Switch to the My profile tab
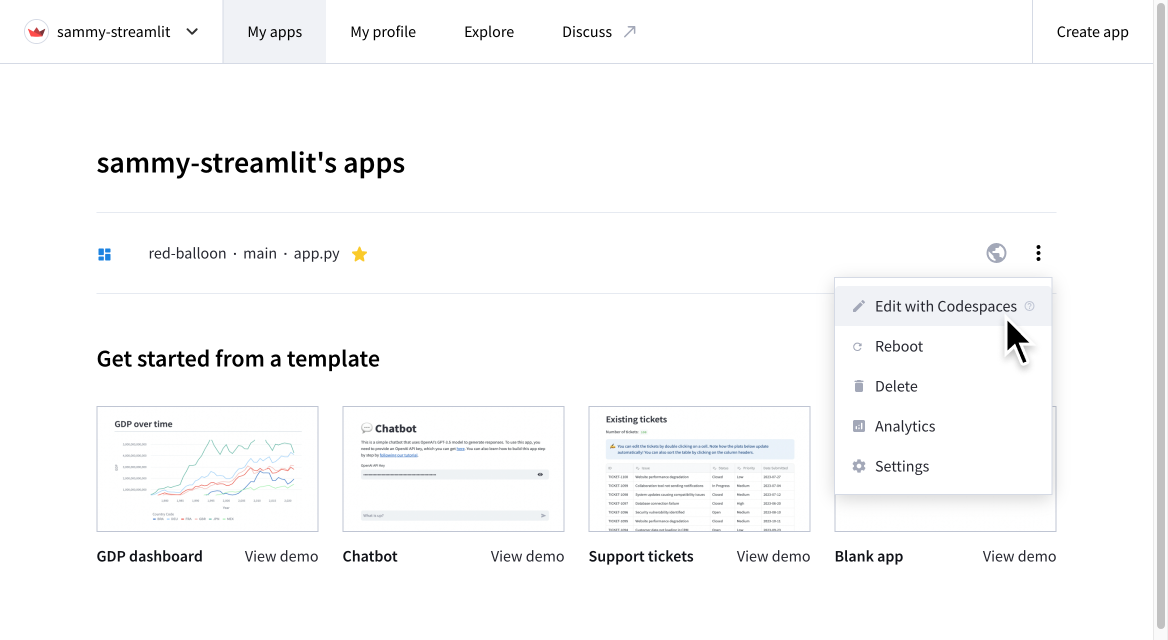 (383, 31)
